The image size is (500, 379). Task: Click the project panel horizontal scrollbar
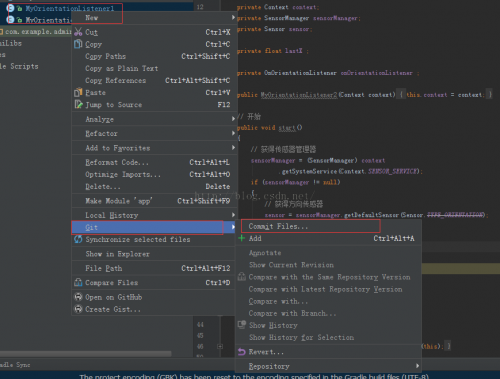tap(86, 354)
